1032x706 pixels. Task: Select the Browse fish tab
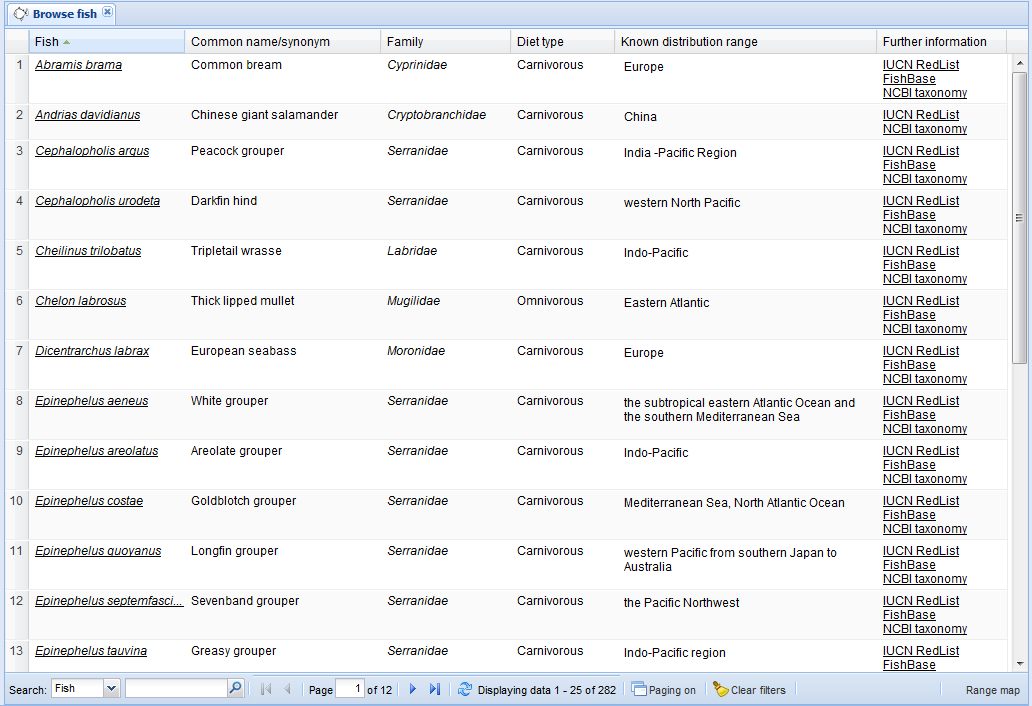click(64, 14)
